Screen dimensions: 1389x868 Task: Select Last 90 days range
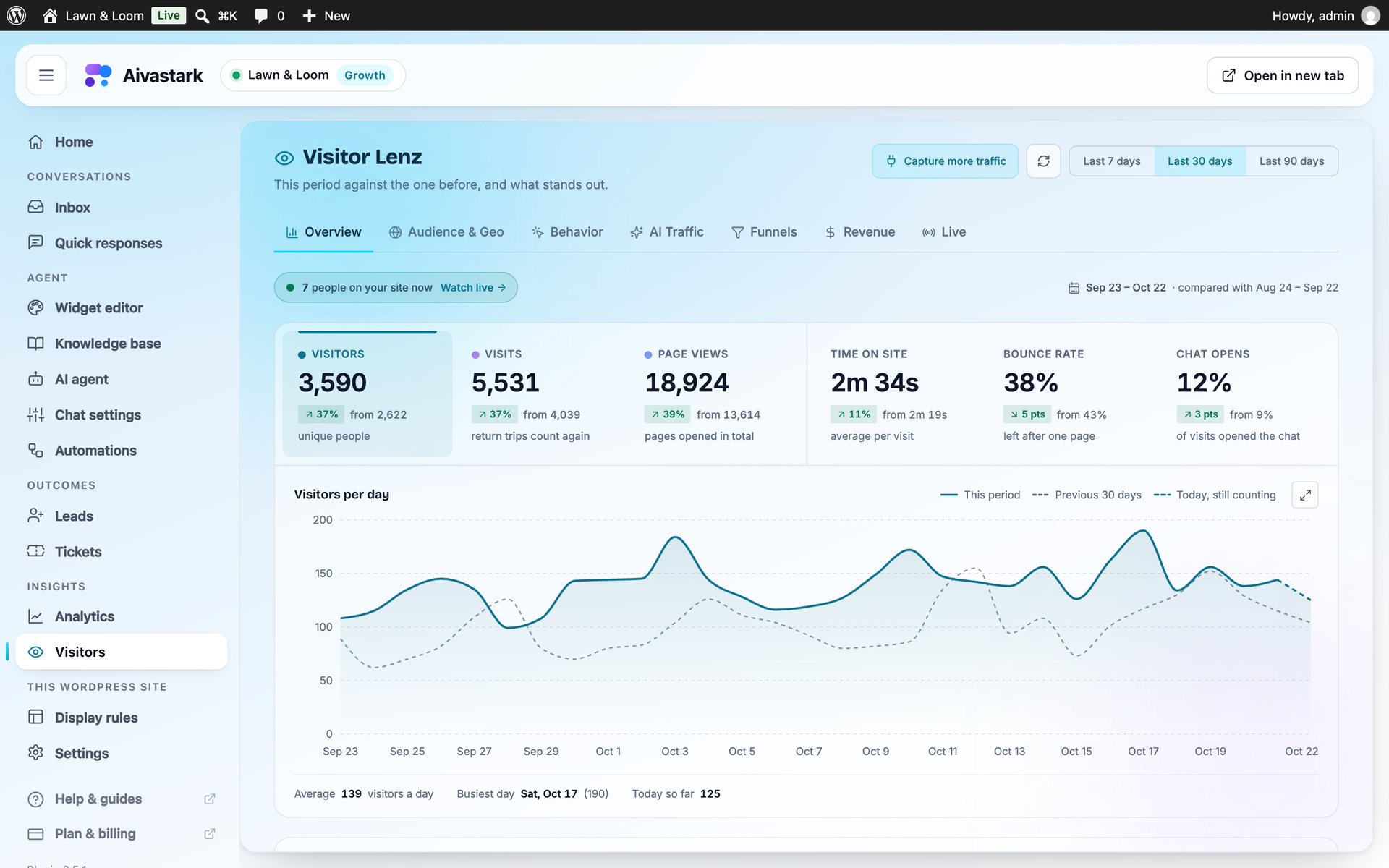1291,161
